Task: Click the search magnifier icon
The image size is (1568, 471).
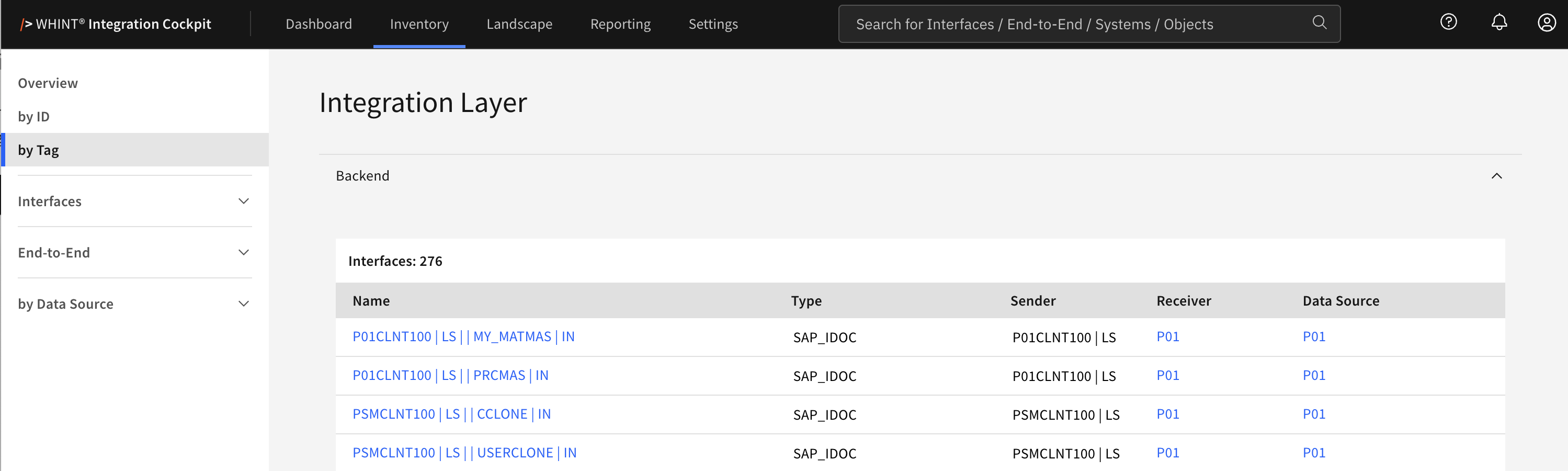Action: pos(1319,23)
